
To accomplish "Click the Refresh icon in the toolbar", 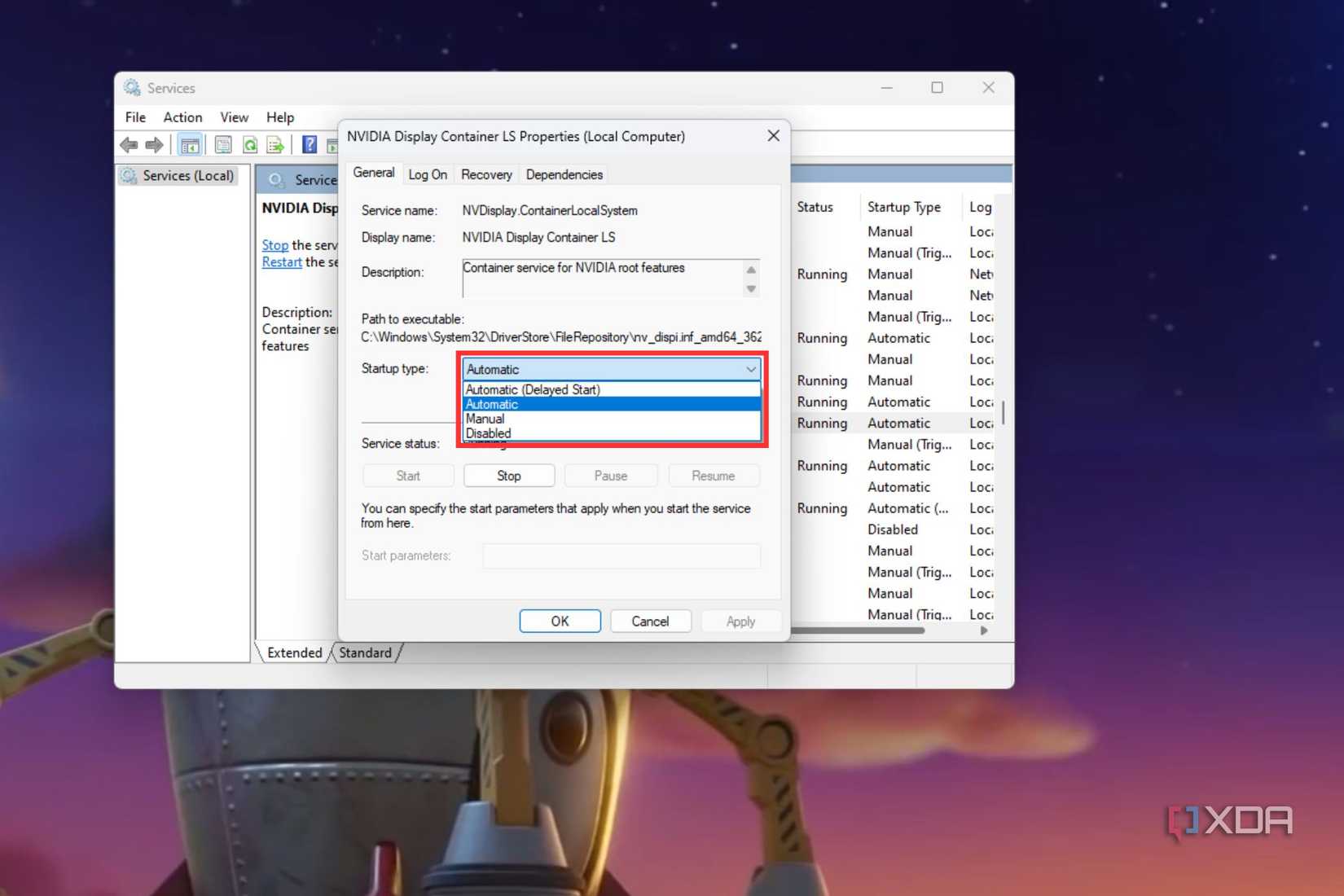I will point(250,145).
